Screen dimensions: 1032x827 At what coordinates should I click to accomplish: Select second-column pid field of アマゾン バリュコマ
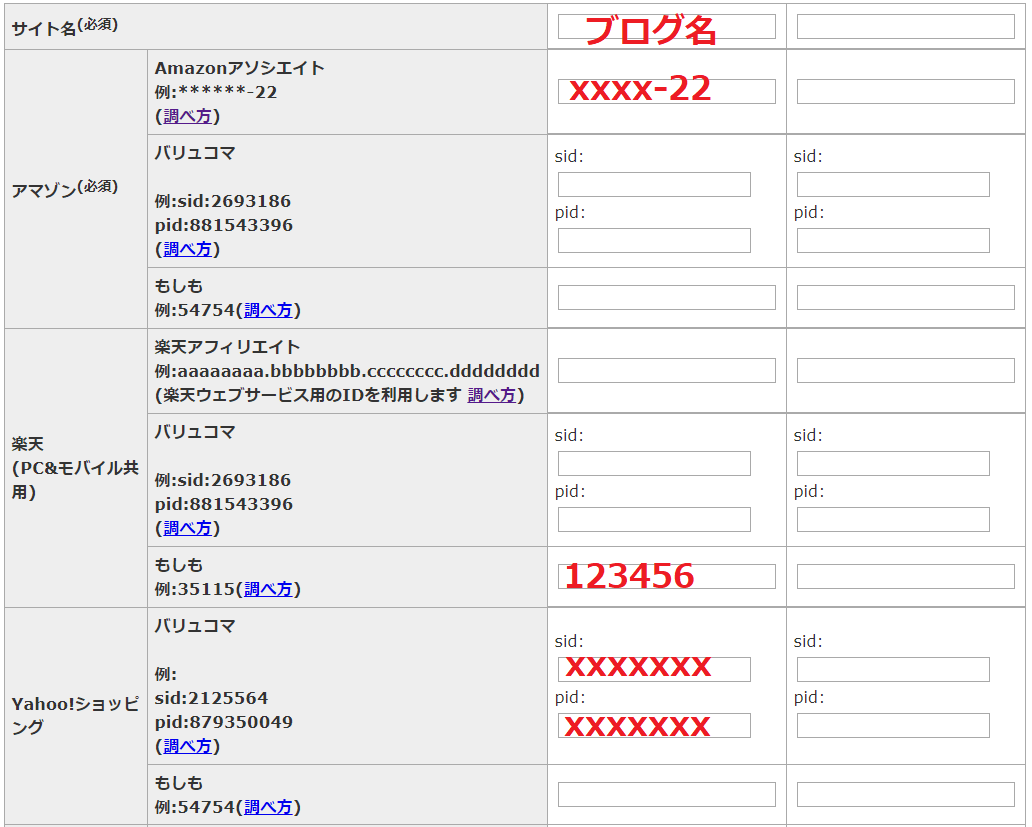click(893, 240)
